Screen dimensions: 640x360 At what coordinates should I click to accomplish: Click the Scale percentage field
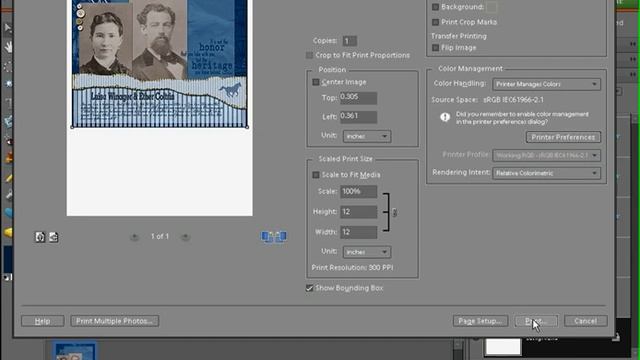point(358,191)
